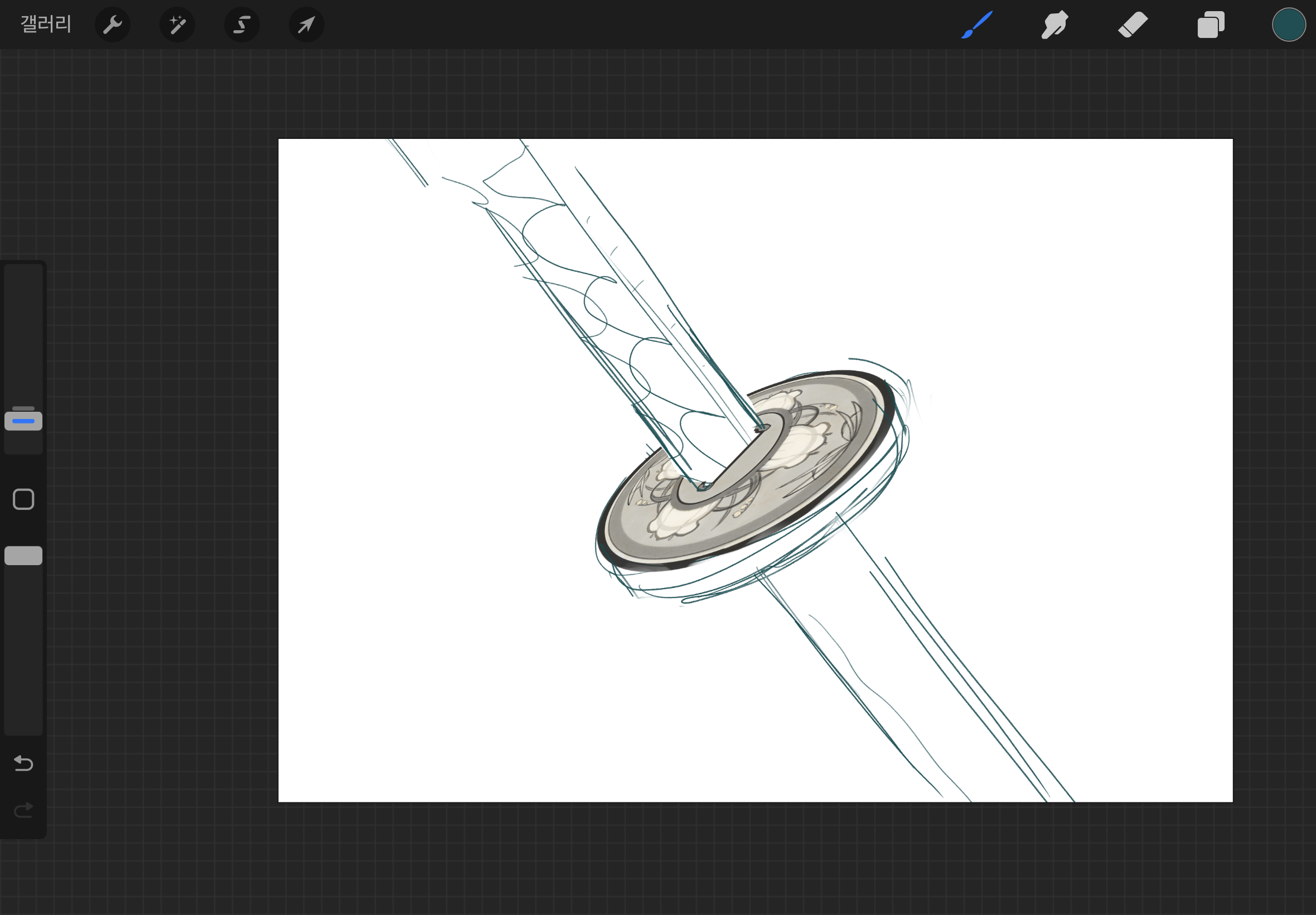Undo the last stroke
The height and width of the screenshot is (915, 1316).
(23, 763)
